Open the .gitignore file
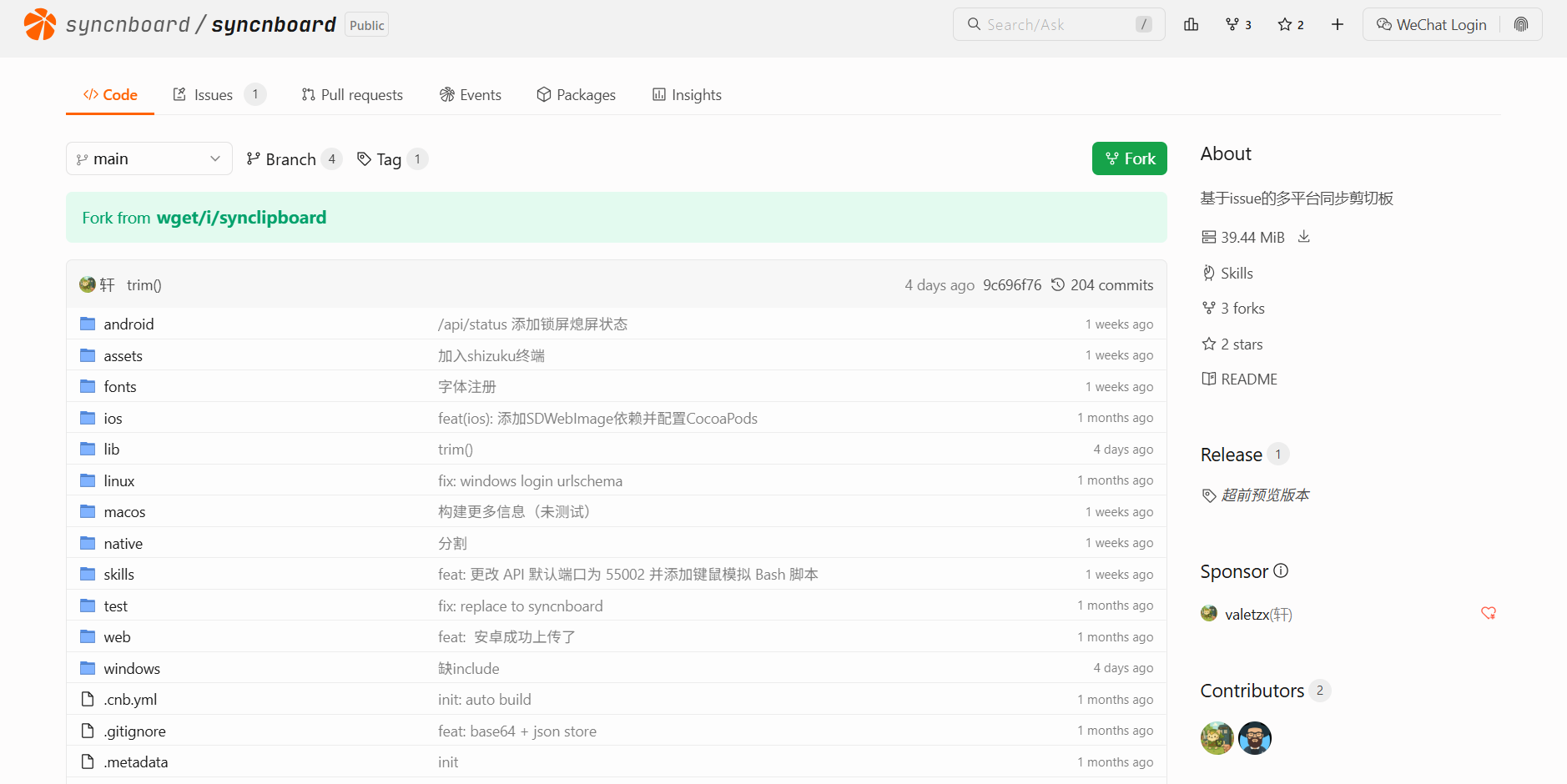Image resolution: width=1567 pixels, height=784 pixels. click(x=134, y=731)
